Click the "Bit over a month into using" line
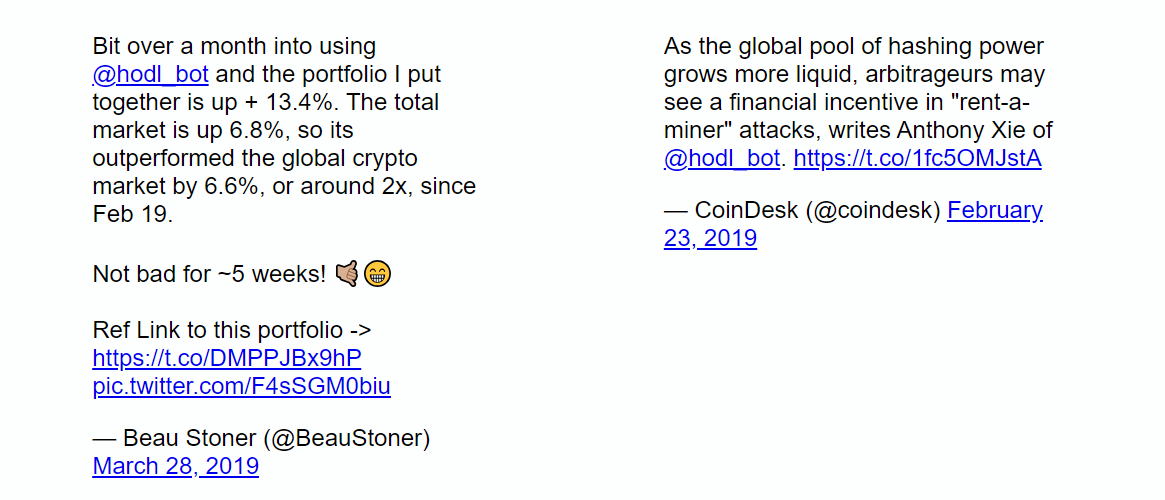This screenshot has width=1165, height=500. (x=234, y=47)
